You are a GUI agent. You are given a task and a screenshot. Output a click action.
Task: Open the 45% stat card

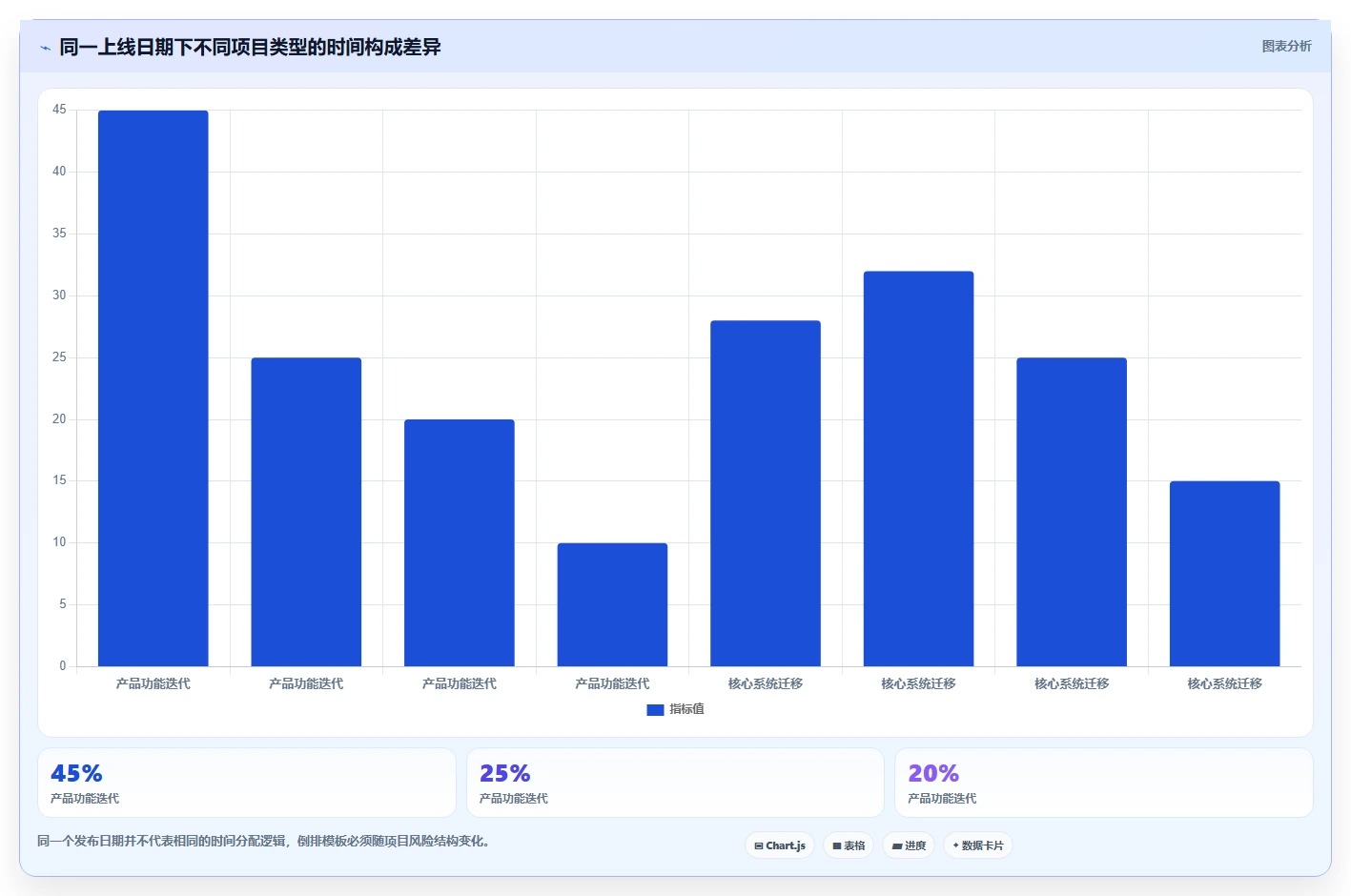tap(247, 783)
